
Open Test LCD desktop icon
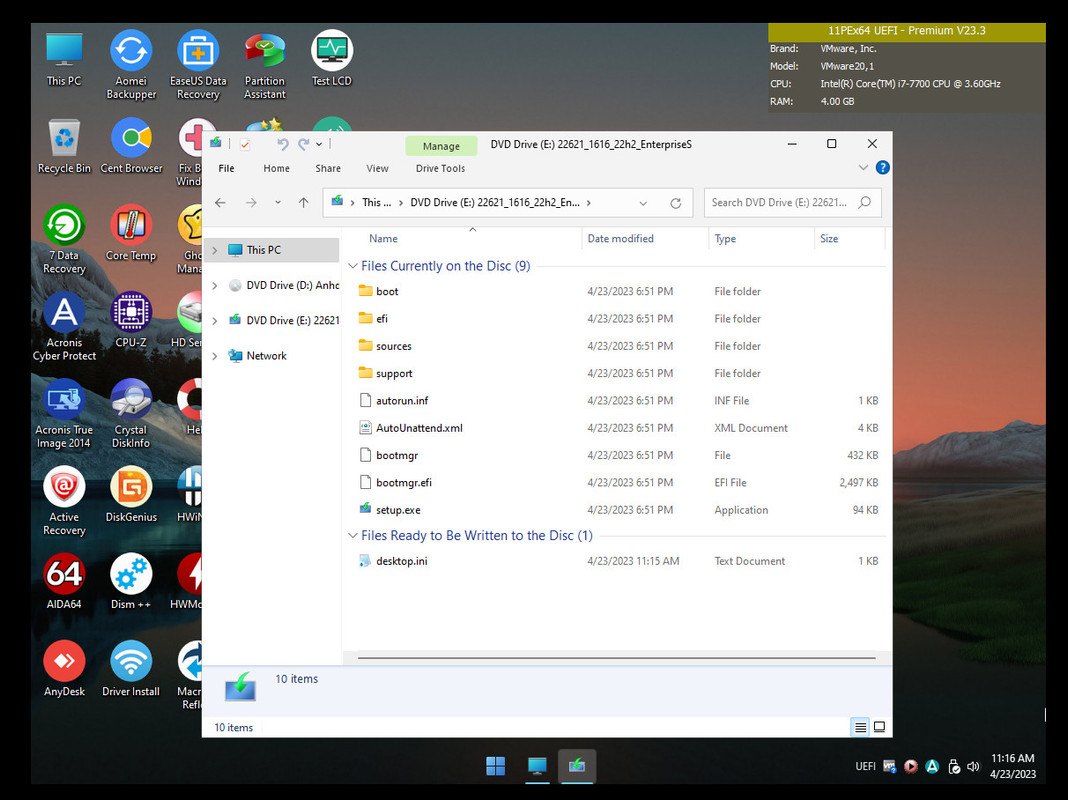332,60
